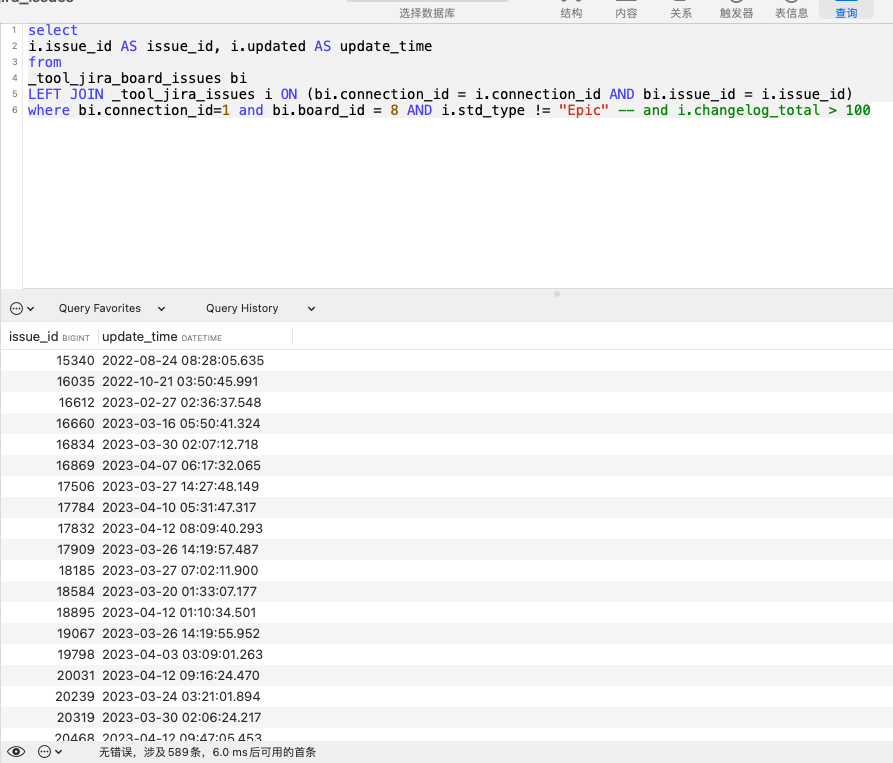Open the 查询 (Query) tab
This screenshot has width=893, height=763.
click(x=846, y=9)
